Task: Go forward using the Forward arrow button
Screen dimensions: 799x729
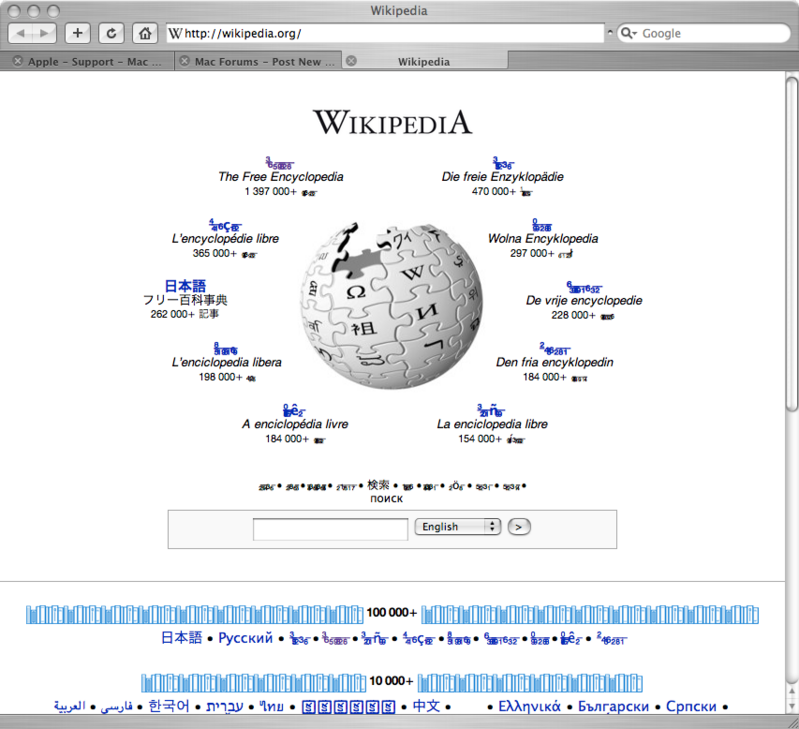Action: [x=45, y=34]
